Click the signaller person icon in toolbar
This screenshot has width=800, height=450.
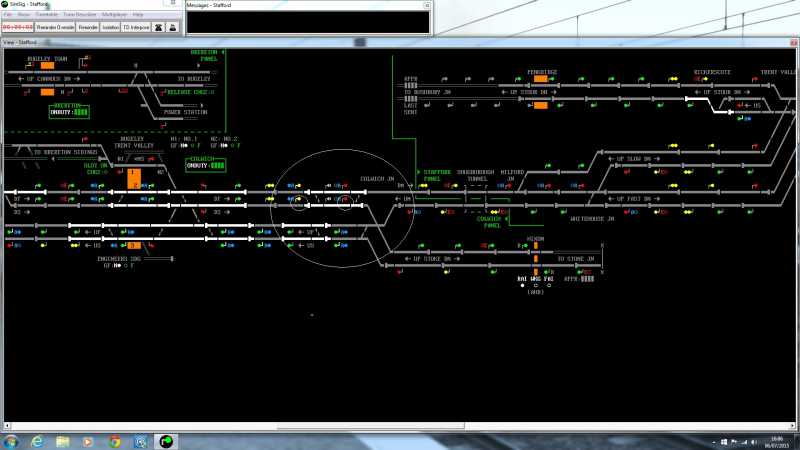[172, 27]
